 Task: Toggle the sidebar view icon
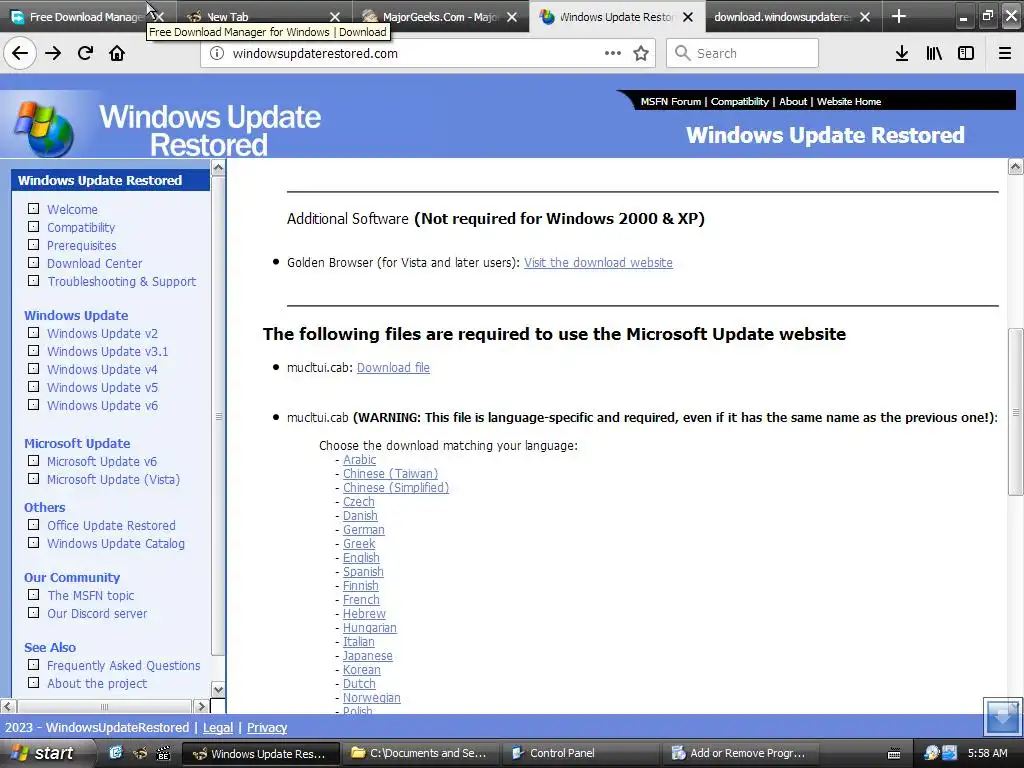pyautogui.click(x=966, y=54)
